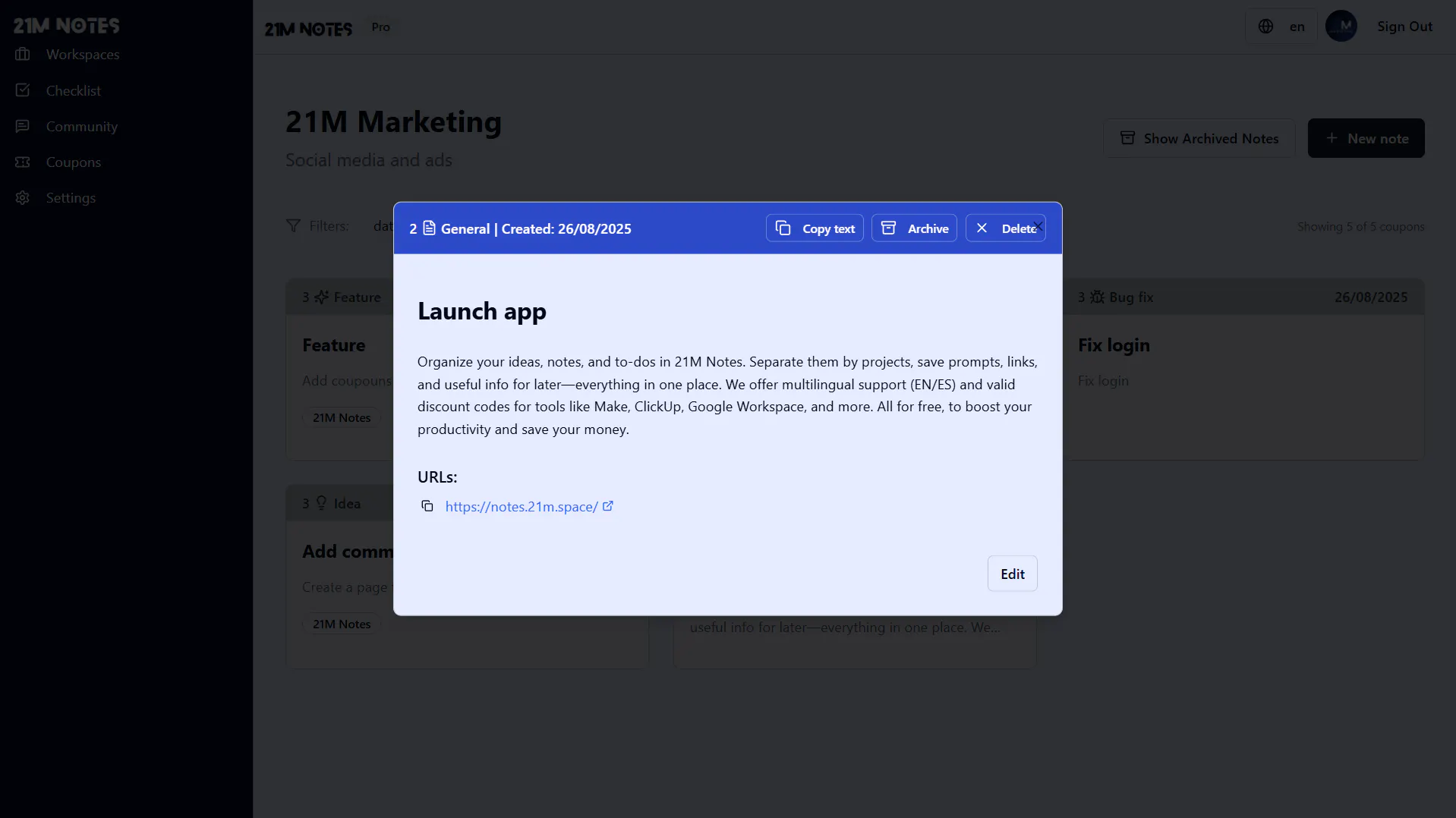The height and width of the screenshot is (818, 1456).
Task: Open the Checklist sidebar item
Action: [x=73, y=90]
